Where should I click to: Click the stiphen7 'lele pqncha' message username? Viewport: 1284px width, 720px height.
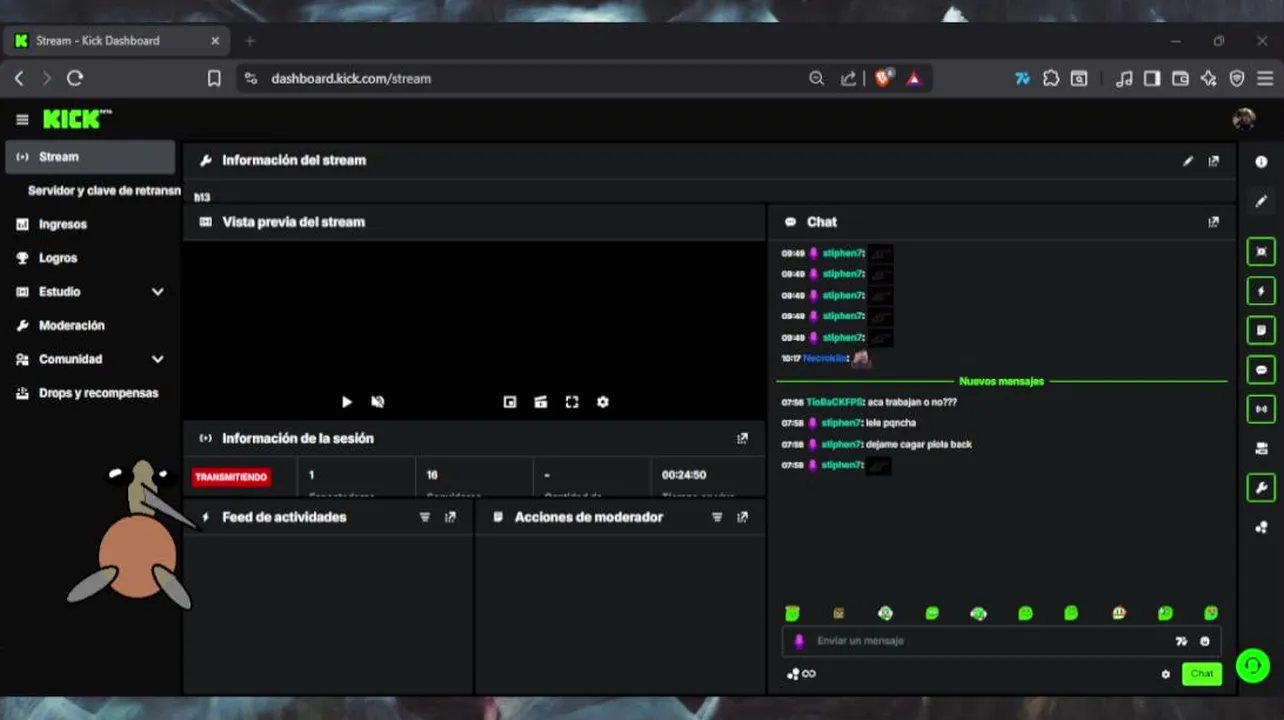pos(842,423)
